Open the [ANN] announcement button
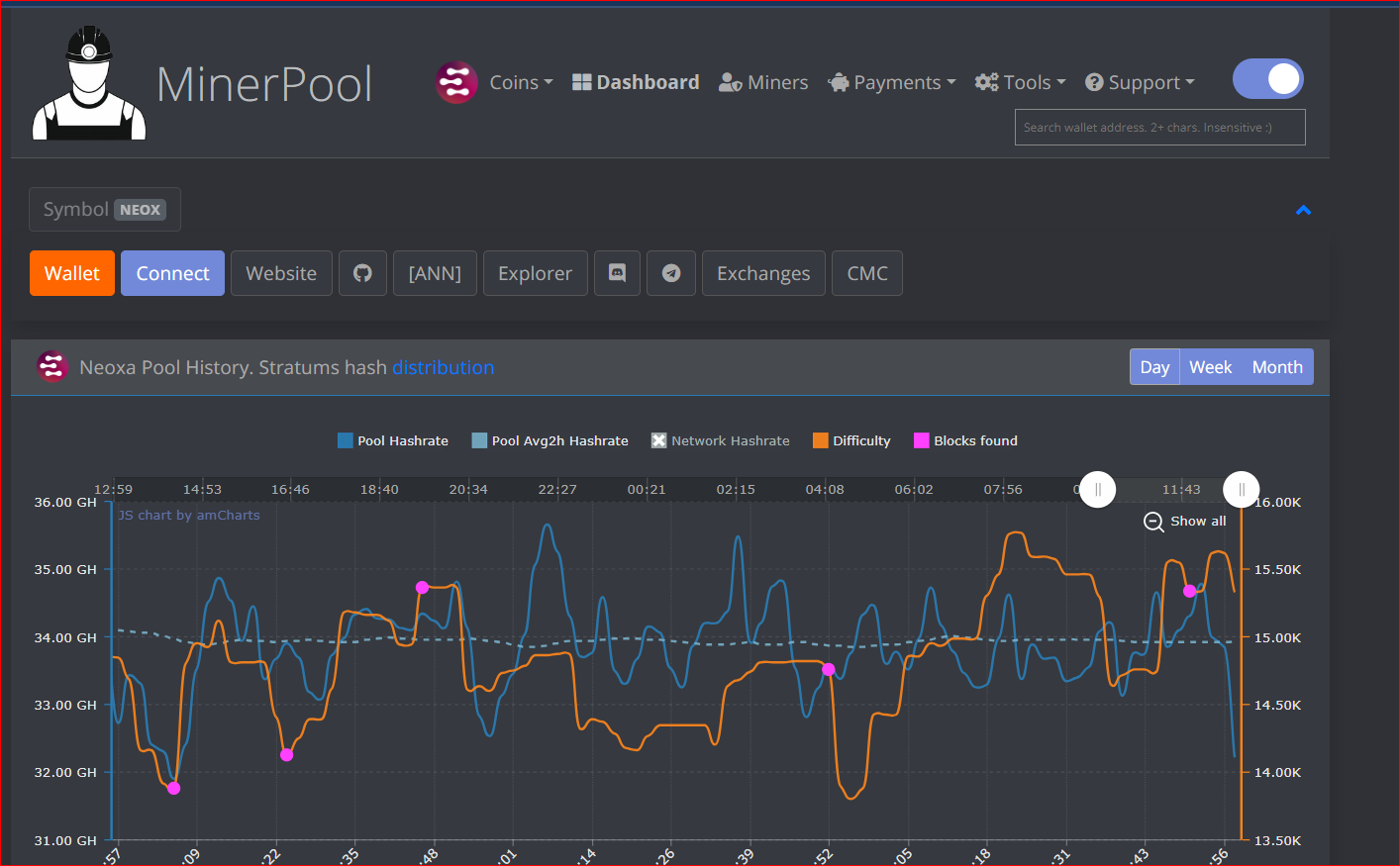Screen dimensions: 1400x866 point(435,273)
